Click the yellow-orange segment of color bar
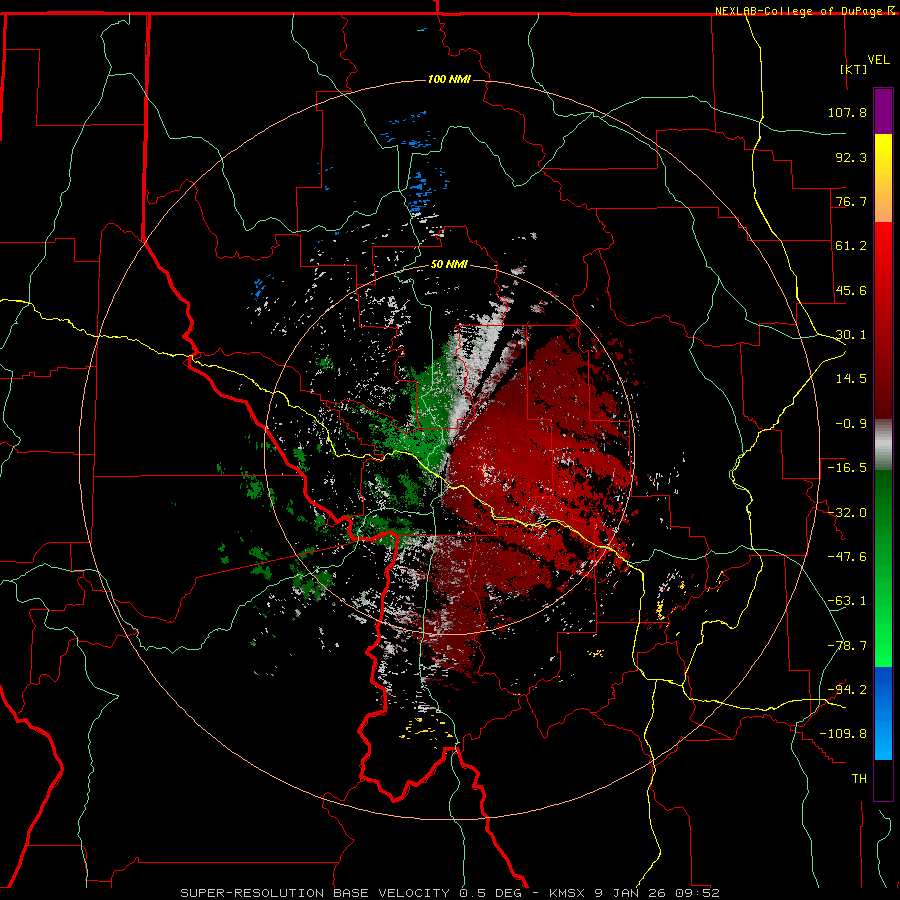The width and height of the screenshot is (900, 900). pos(883,178)
